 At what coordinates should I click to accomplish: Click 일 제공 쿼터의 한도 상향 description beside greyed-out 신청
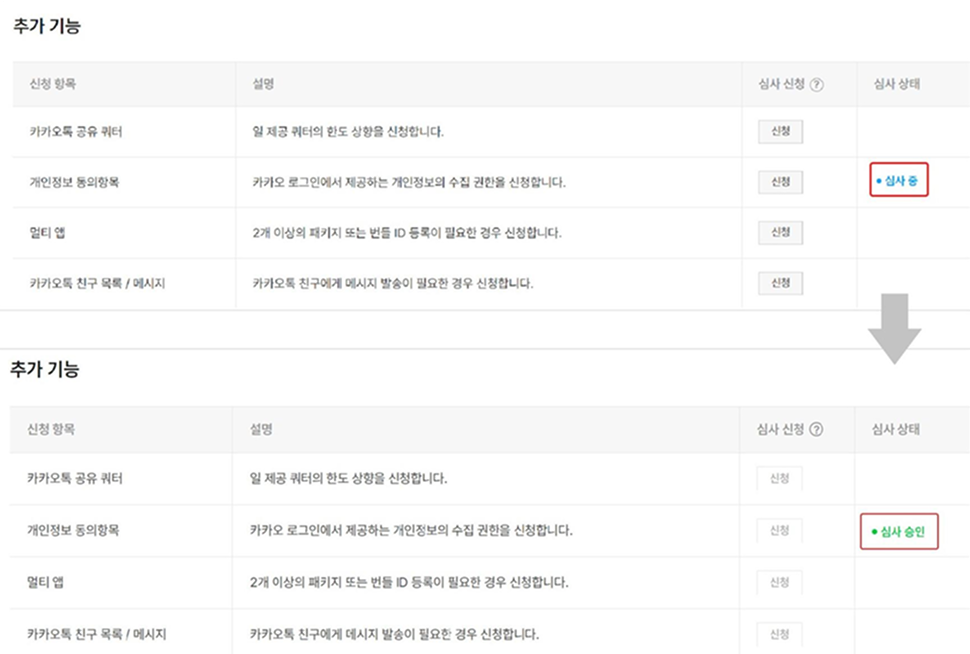point(348,478)
